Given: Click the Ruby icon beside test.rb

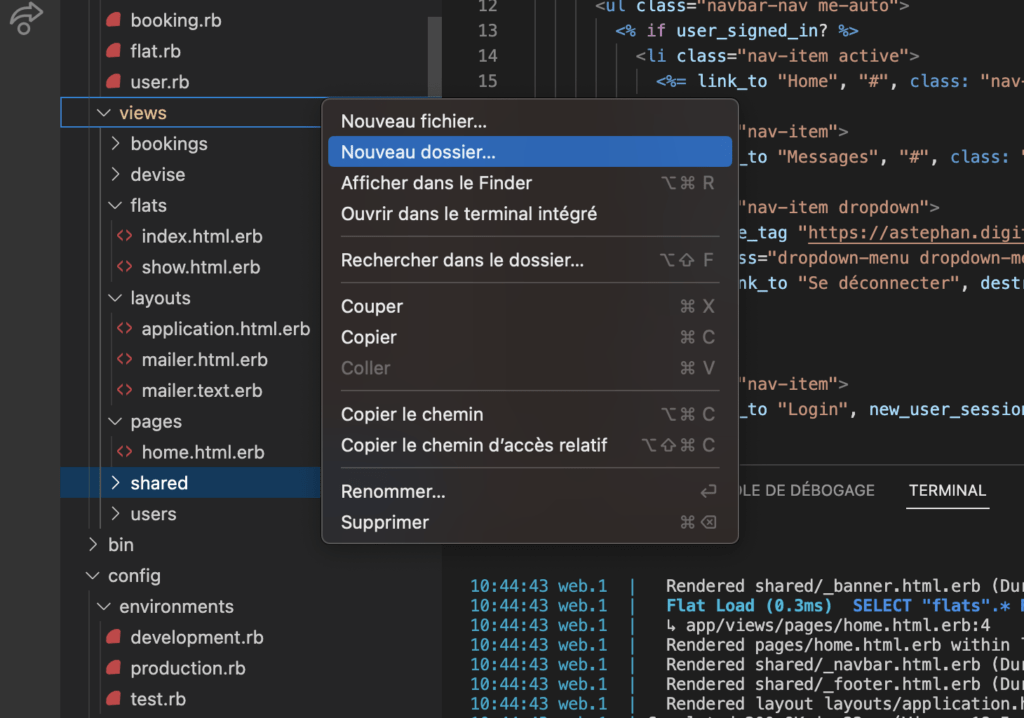Looking at the screenshot, I should coord(115,698).
